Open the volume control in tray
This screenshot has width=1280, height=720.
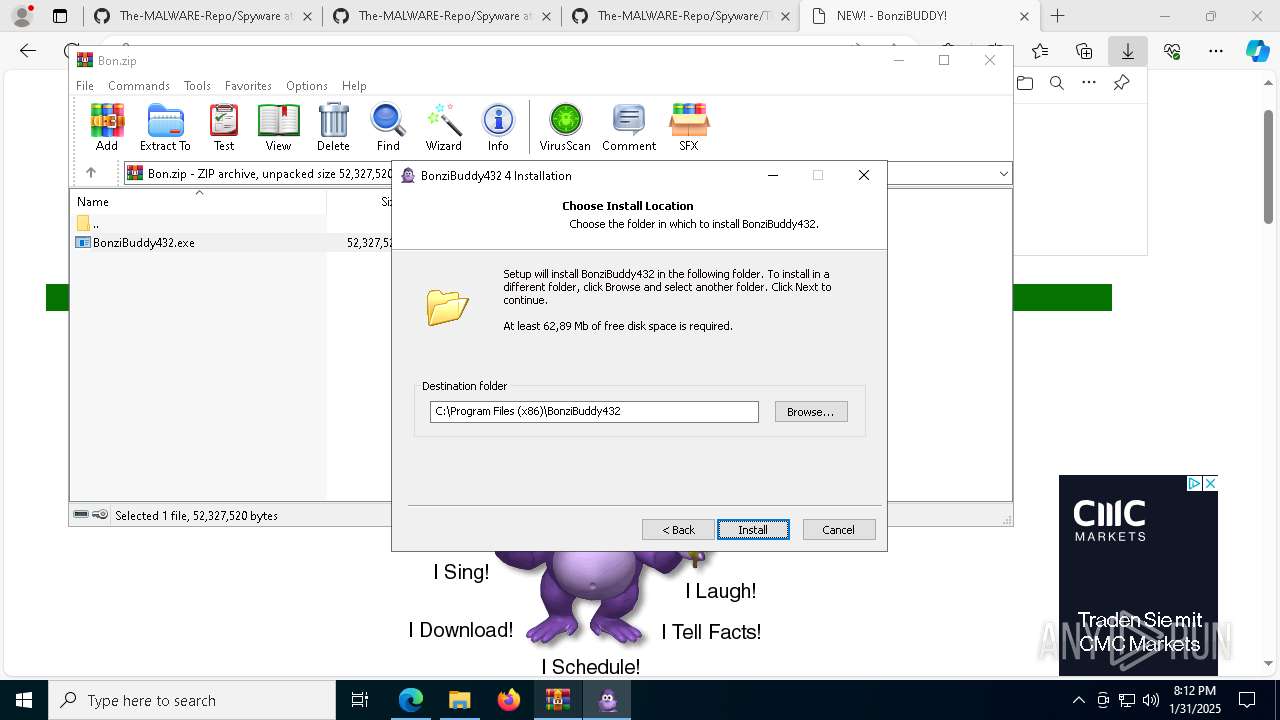click(x=1151, y=700)
